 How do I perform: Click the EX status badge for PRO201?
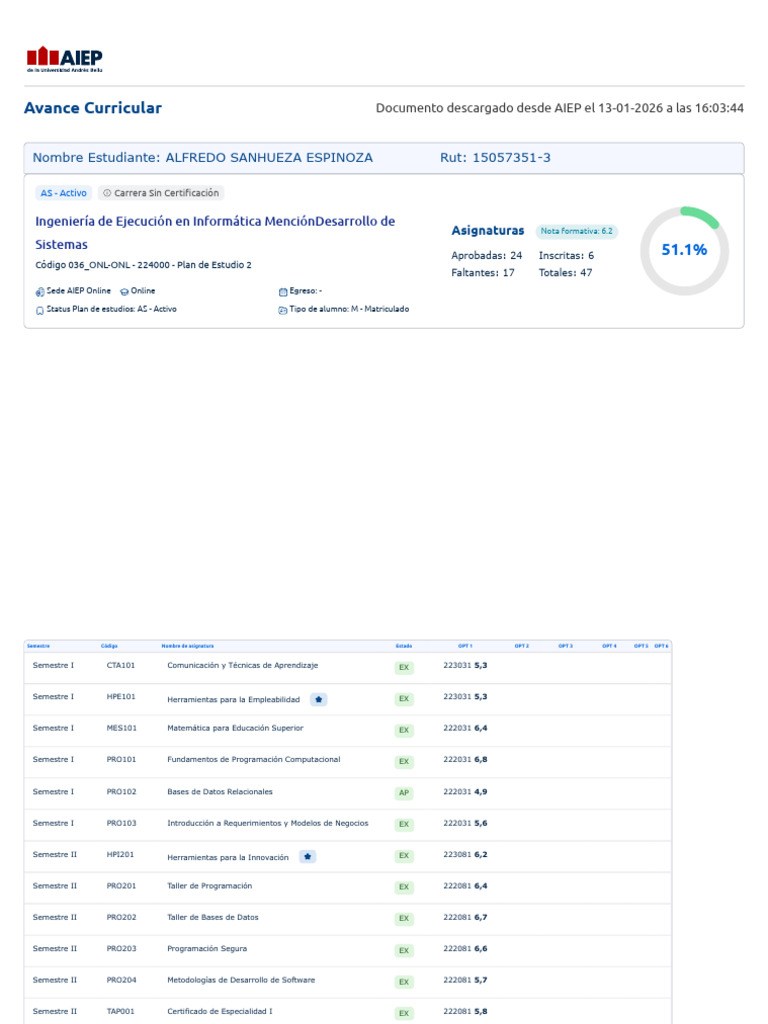pos(404,888)
